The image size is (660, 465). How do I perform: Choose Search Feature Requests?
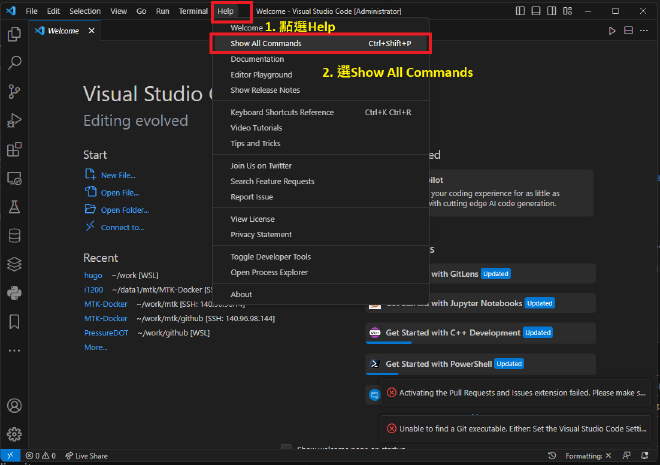coord(321,181)
